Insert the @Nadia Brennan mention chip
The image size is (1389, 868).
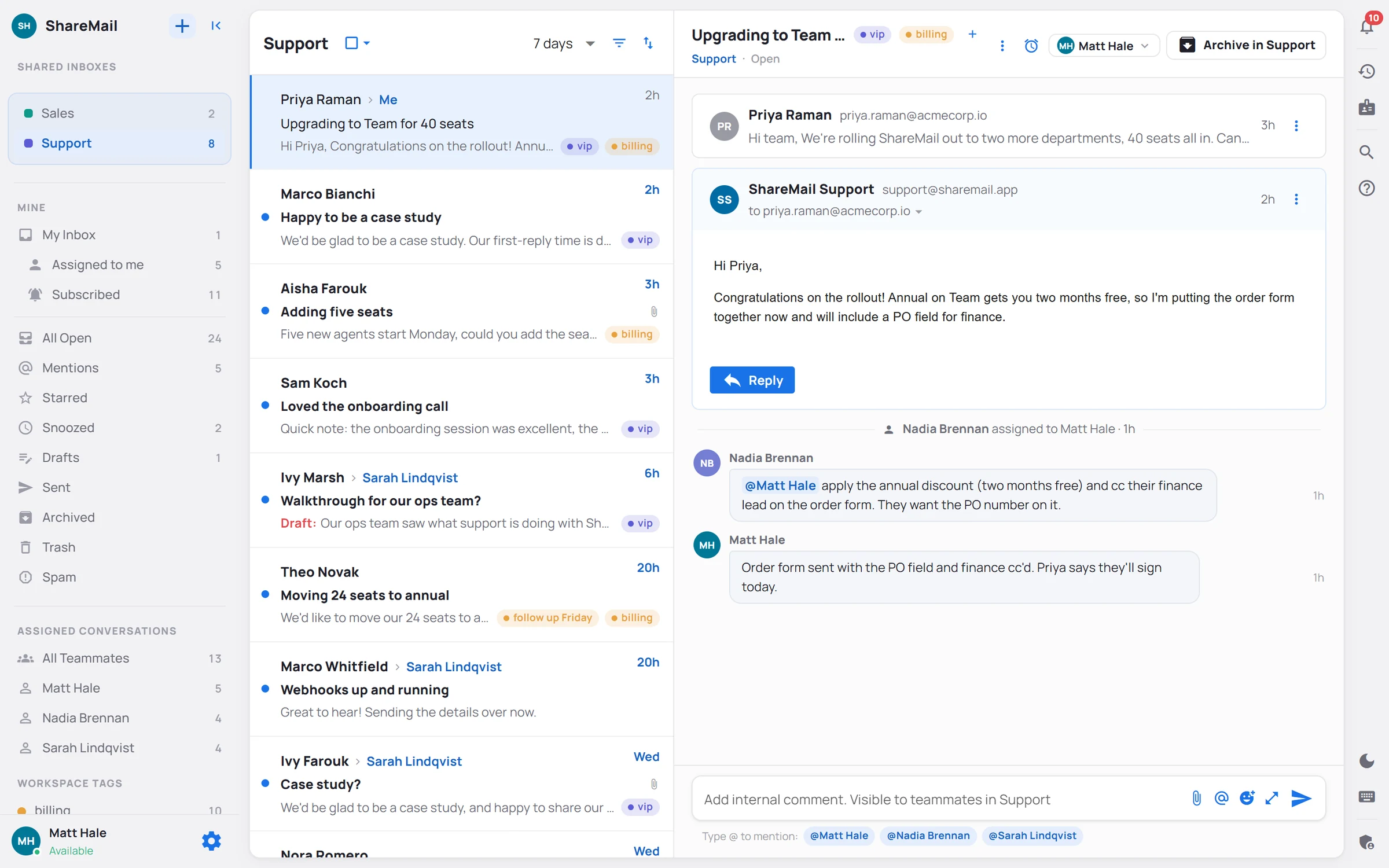point(928,836)
